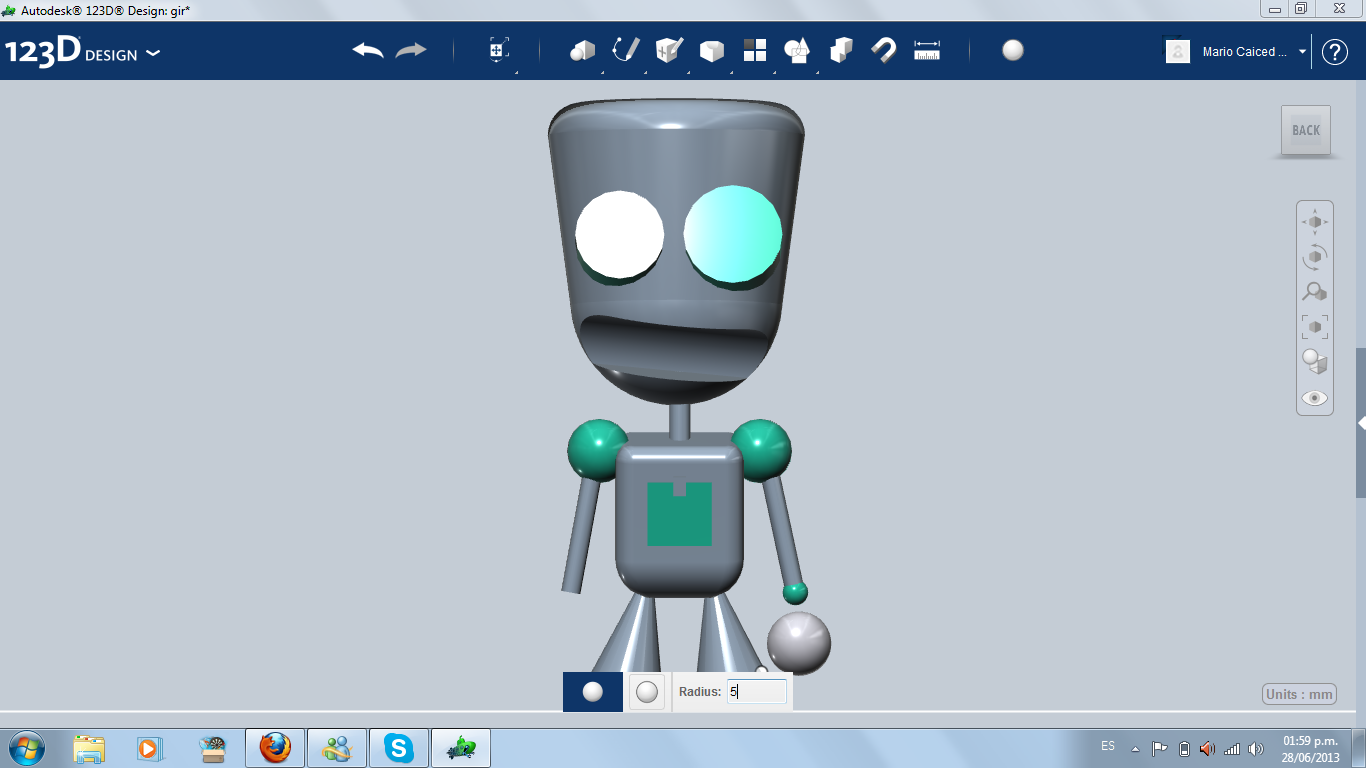The width and height of the screenshot is (1366, 768).
Task: Click the cyan right eye of the robot
Action: click(x=733, y=234)
